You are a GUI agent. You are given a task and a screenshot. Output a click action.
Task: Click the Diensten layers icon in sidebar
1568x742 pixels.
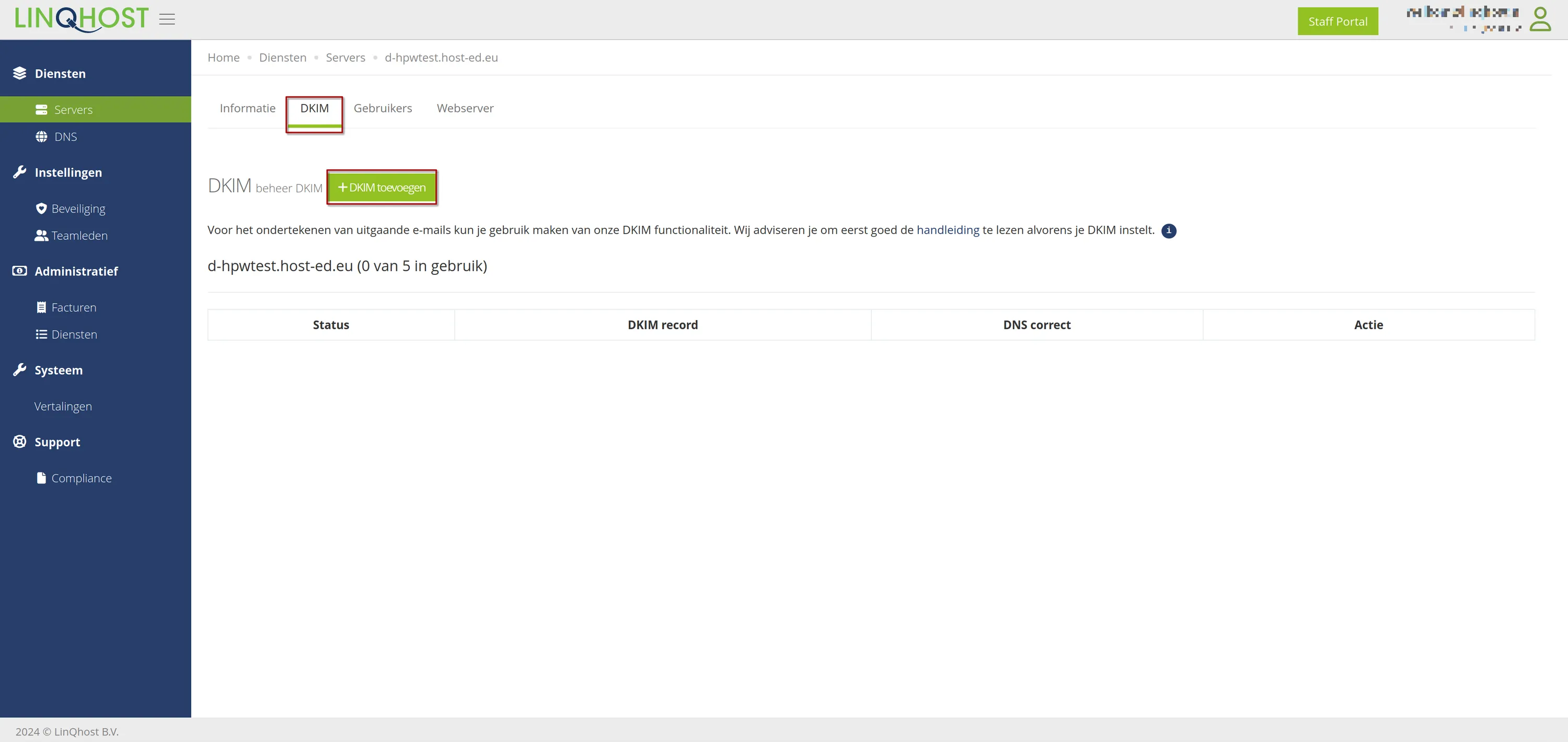point(19,73)
